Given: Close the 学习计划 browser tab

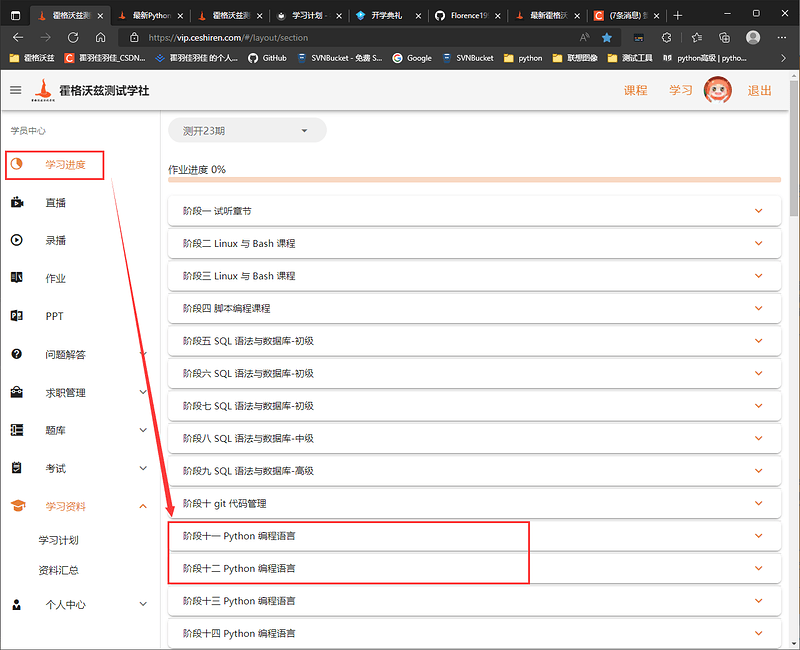Looking at the screenshot, I should point(338,16).
